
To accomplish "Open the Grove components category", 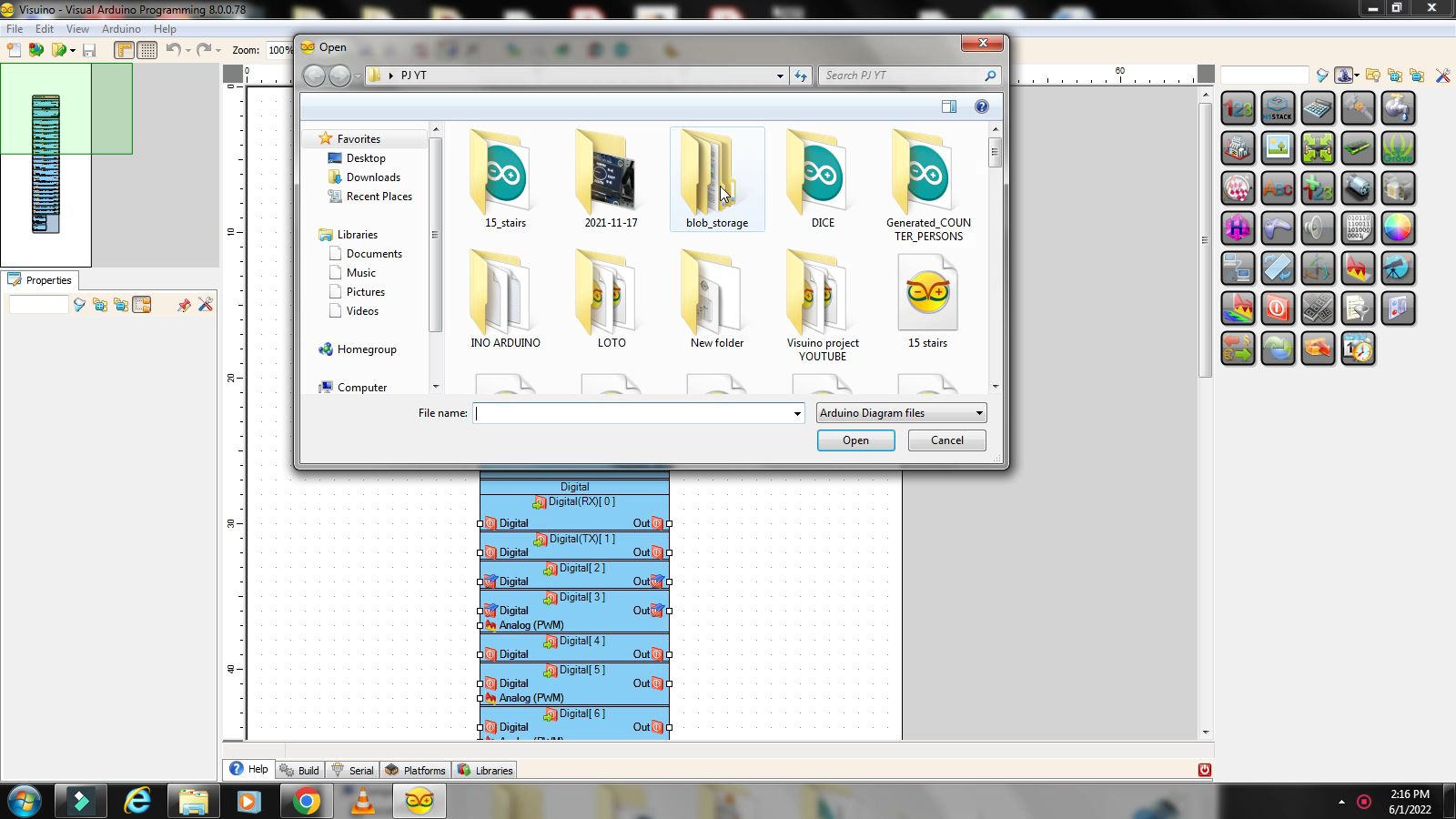I will [1398, 148].
